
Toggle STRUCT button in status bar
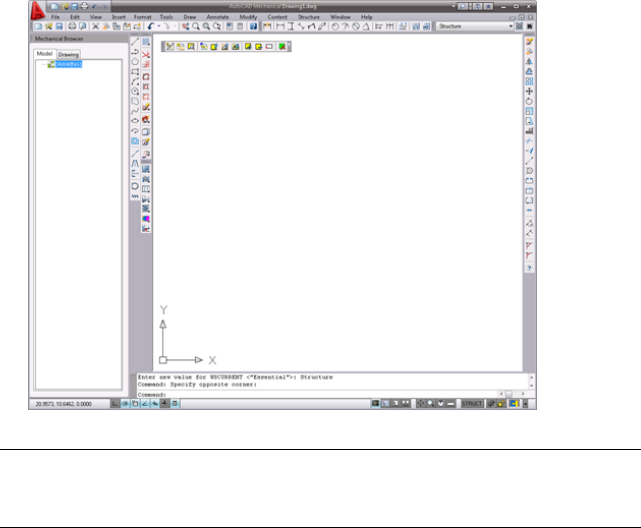pyautogui.click(x=472, y=404)
